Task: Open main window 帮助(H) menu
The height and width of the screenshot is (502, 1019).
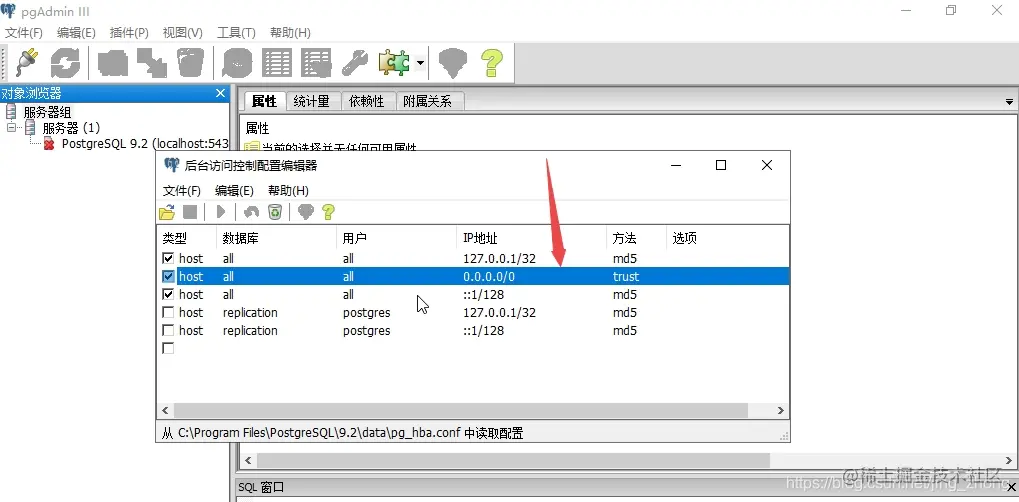Action: coord(290,33)
